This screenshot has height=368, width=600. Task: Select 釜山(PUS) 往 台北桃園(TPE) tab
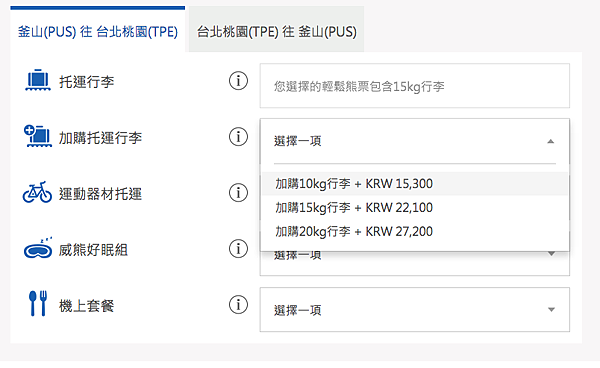(x=98, y=29)
